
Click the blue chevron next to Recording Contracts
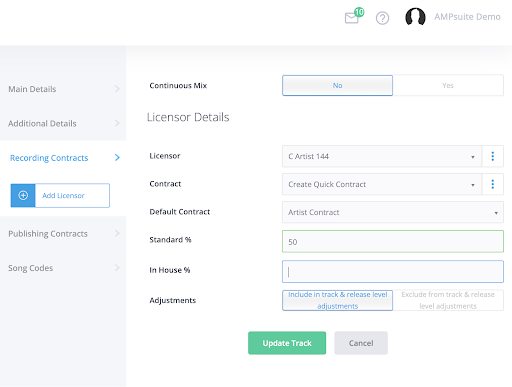[x=117, y=157]
